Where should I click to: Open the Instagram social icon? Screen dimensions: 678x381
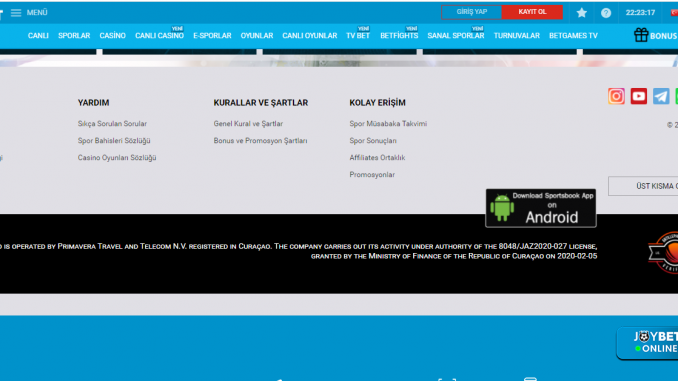[x=616, y=96]
